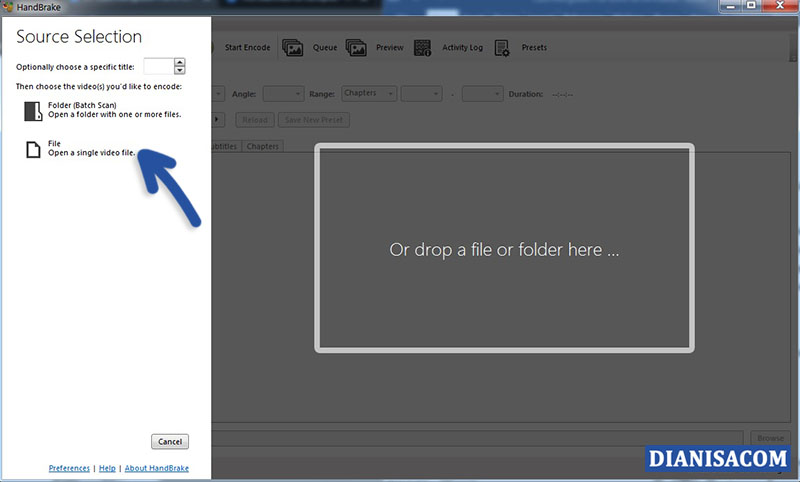Click the Activity Log icon

point(422,47)
